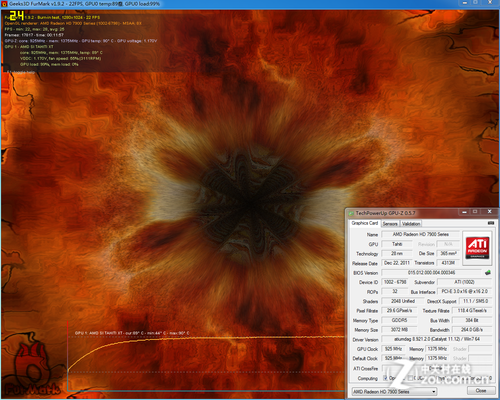
Task: Click the FurMark window title text
Action: 85,4
